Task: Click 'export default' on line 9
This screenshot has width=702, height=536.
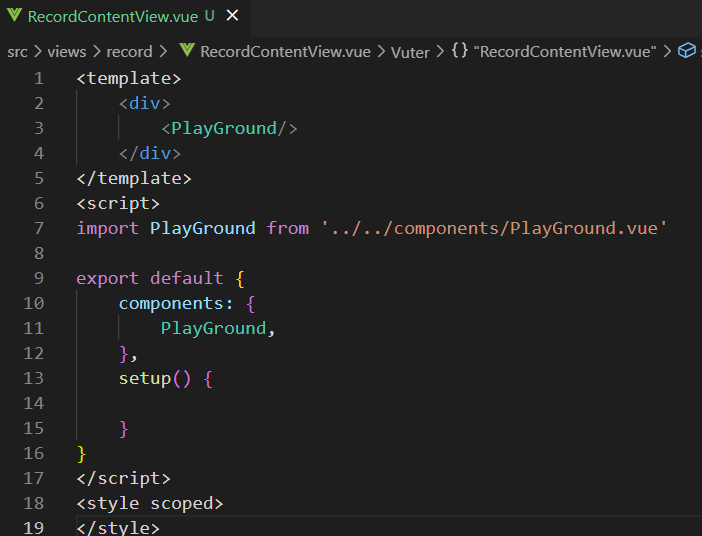Action: pos(150,279)
